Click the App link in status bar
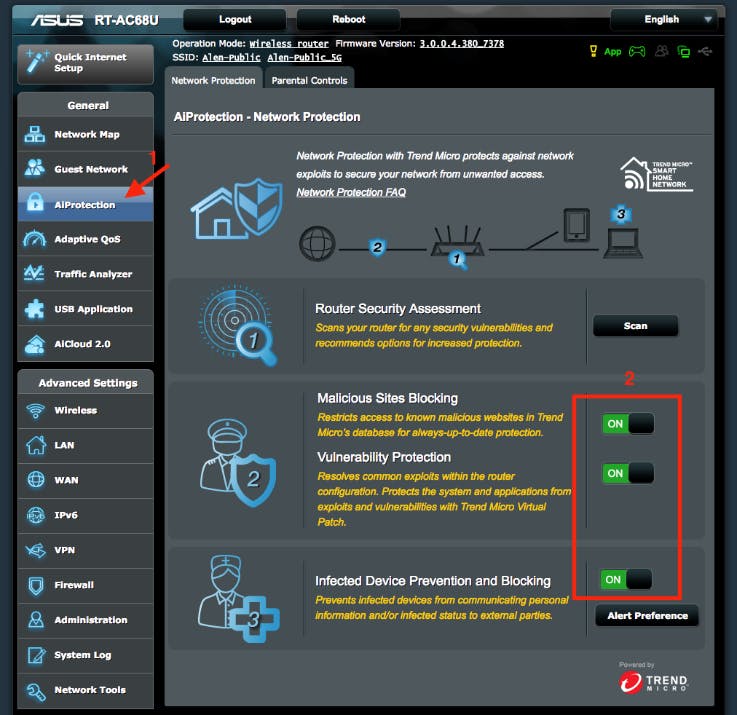 (612, 52)
